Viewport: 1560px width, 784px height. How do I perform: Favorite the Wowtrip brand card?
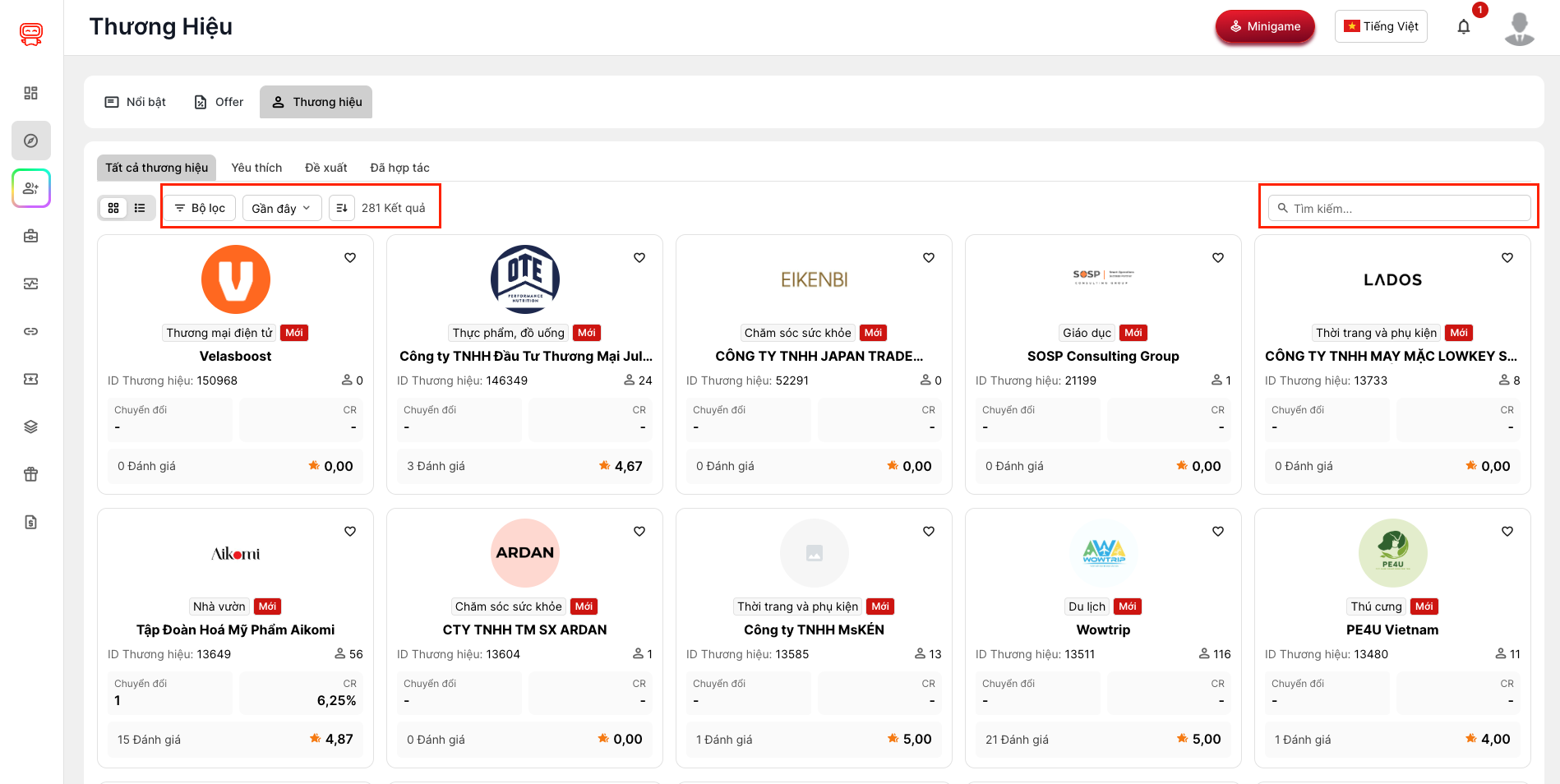1218,531
